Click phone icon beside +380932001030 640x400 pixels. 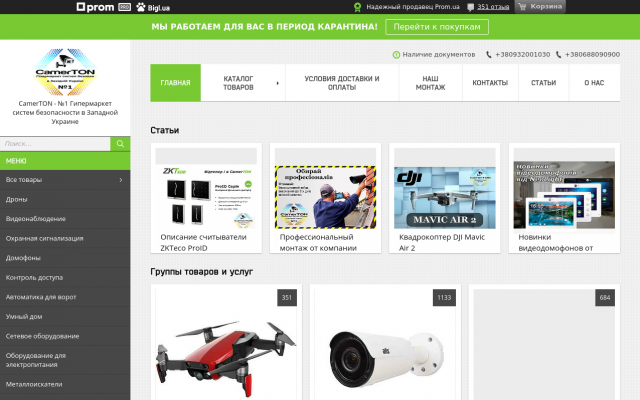(x=489, y=55)
